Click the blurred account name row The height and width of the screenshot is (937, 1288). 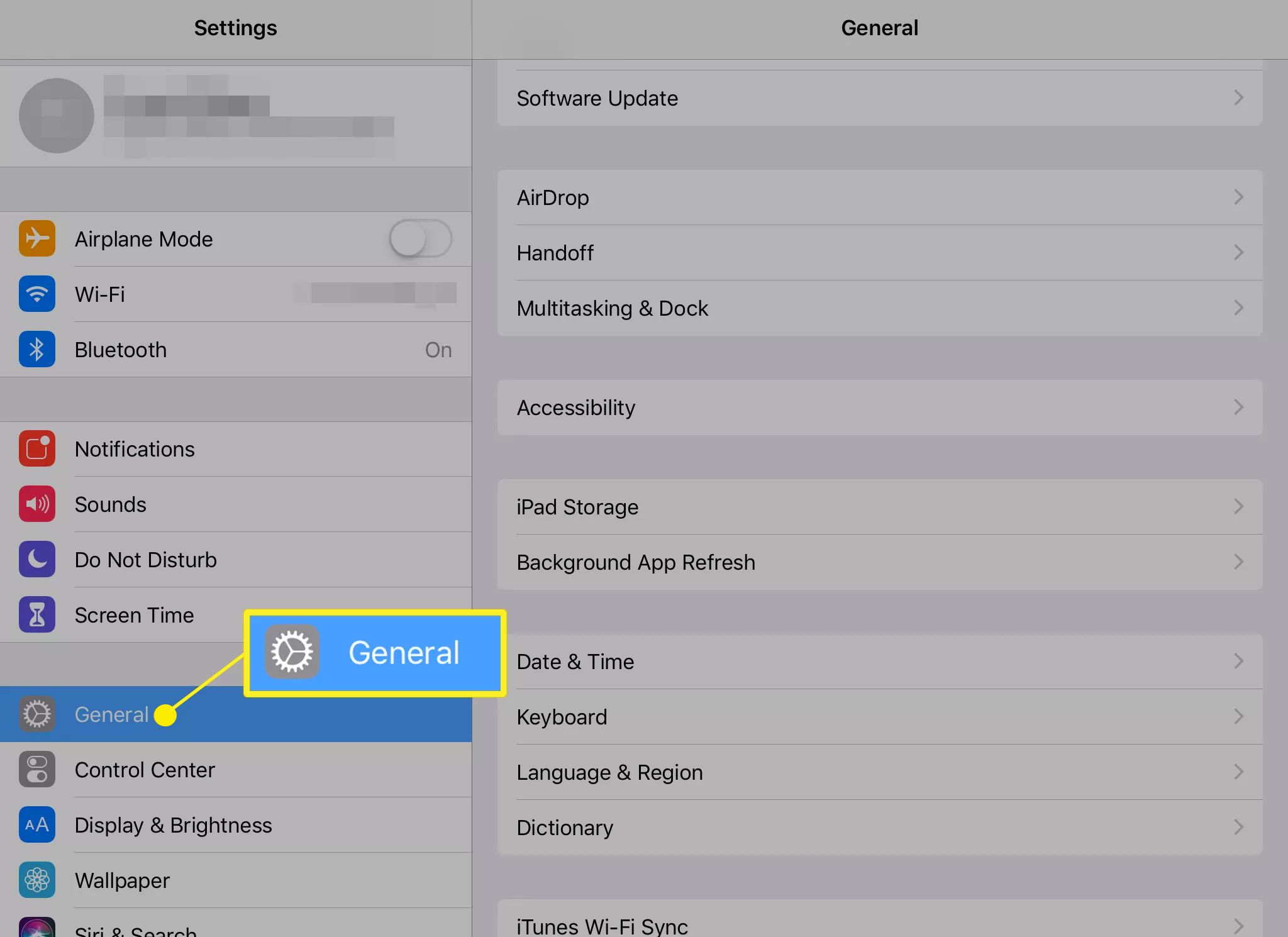pos(236,116)
